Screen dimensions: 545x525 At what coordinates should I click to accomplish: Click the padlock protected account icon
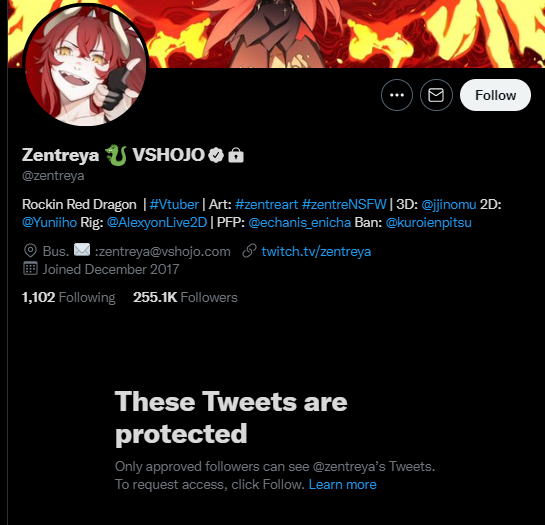pos(236,155)
